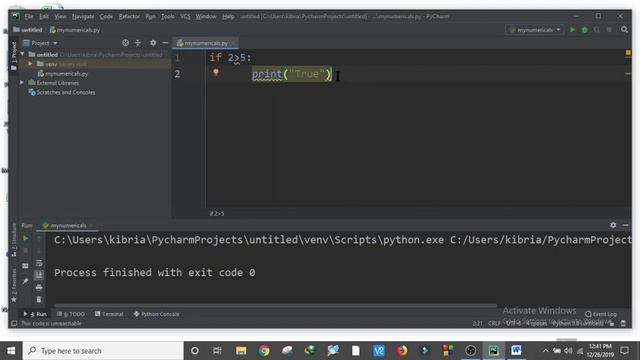640x360 pixels.
Task: Clear console output with trash icon
Action: (x=39, y=300)
